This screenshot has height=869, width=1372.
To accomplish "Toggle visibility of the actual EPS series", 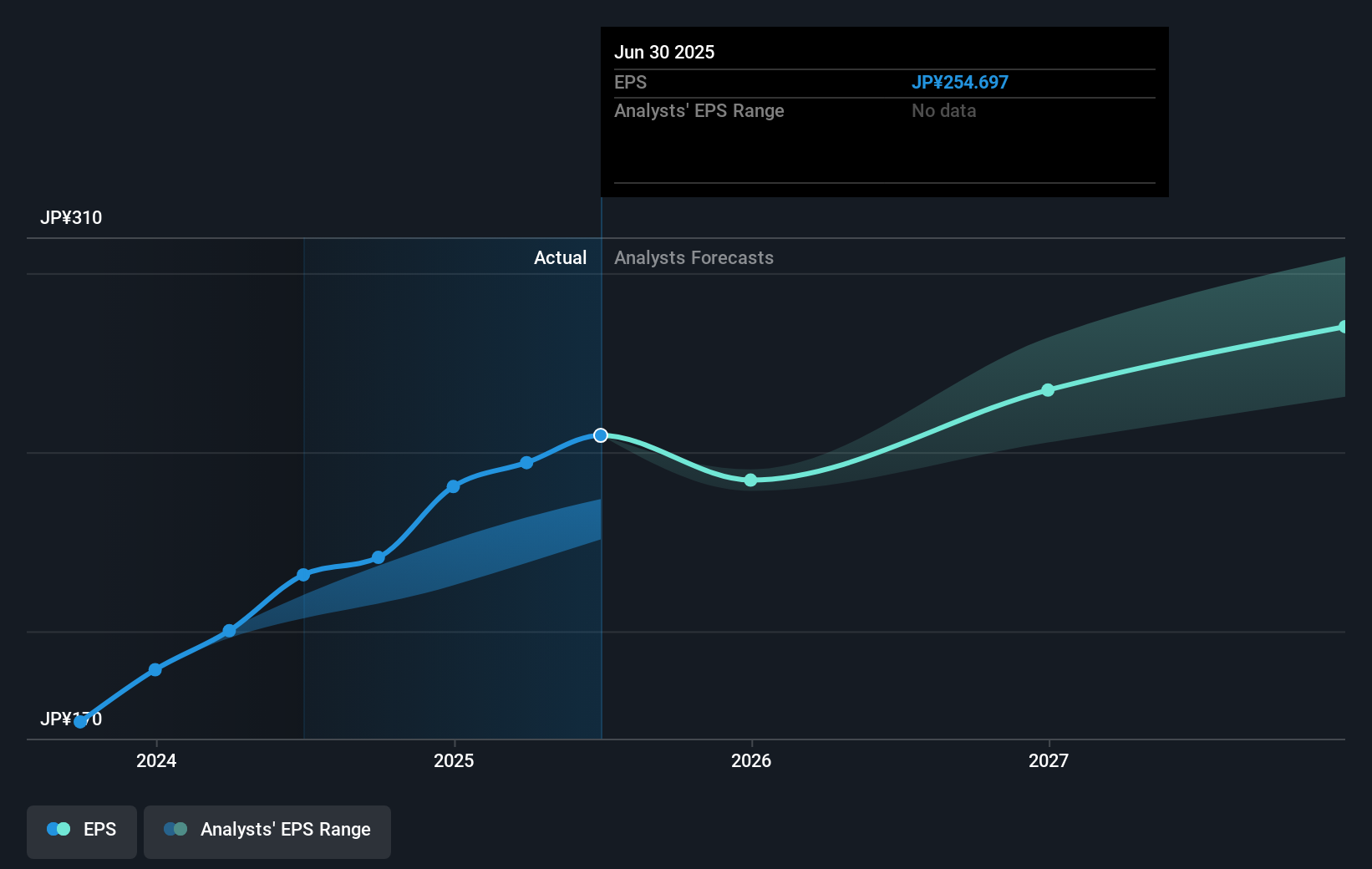I will coord(81,830).
